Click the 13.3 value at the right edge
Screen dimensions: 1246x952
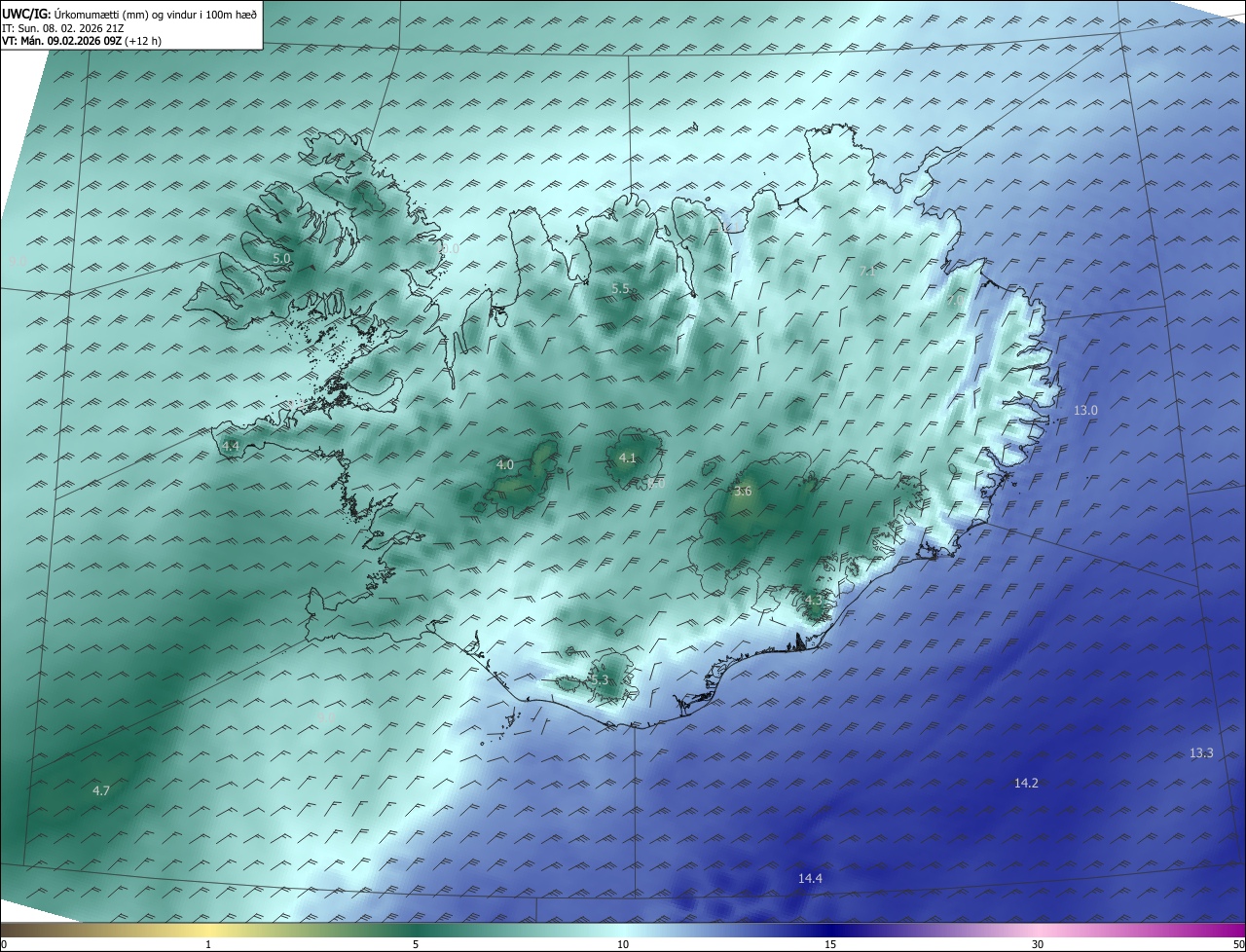(1201, 753)
